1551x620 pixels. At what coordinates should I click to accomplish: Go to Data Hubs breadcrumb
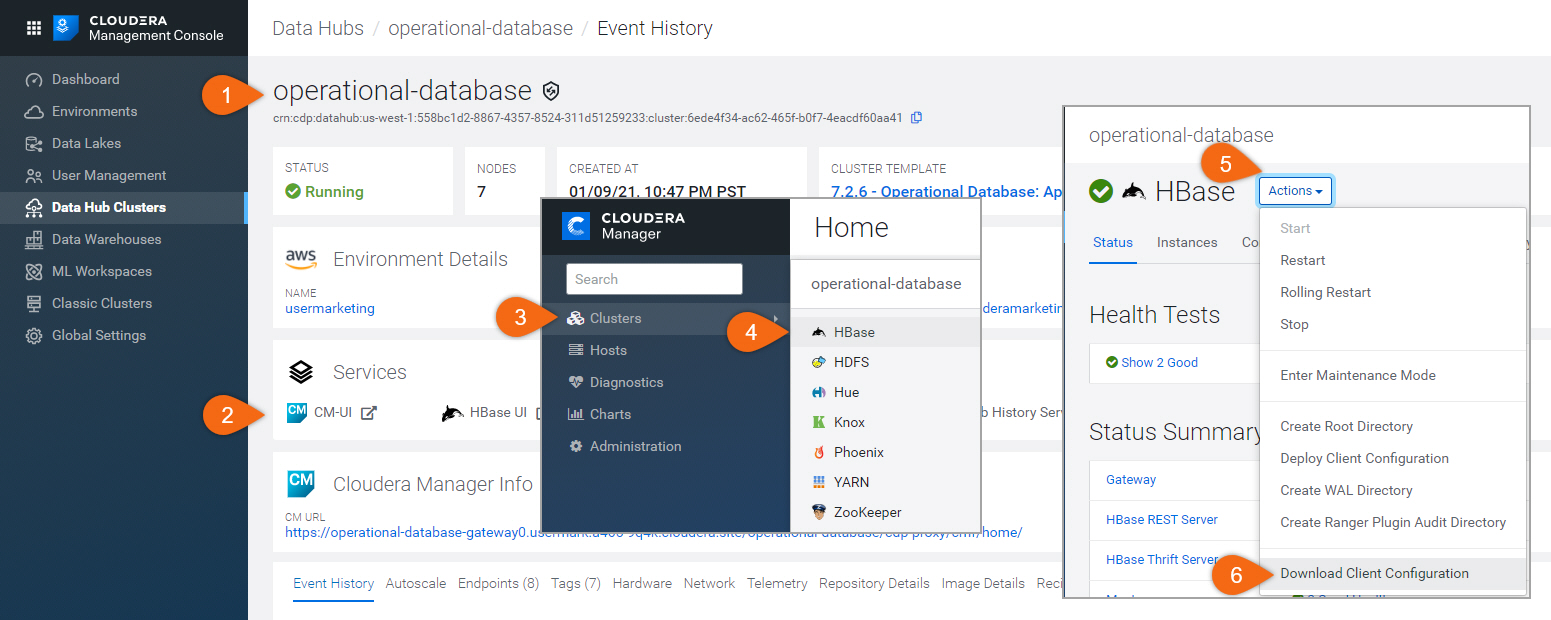(x=318, y=28)
